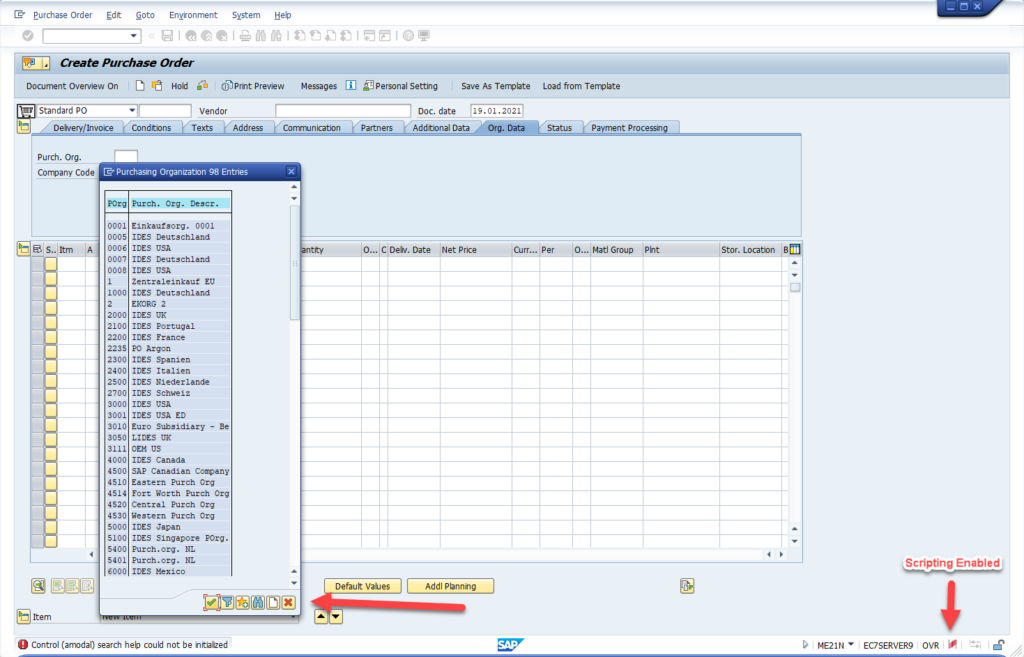Click the Addl Planning button

click(449, 586)
